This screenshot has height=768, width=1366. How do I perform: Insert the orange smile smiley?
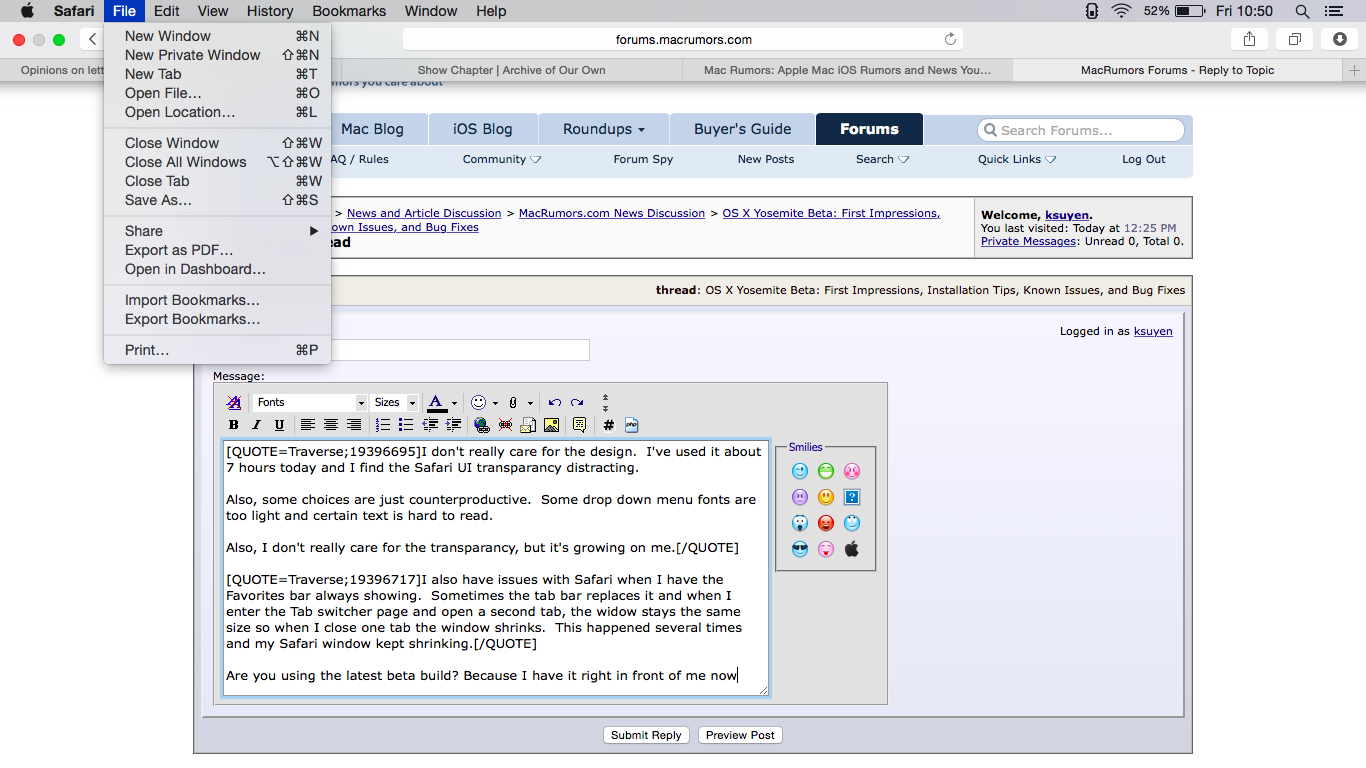[826, 497]
